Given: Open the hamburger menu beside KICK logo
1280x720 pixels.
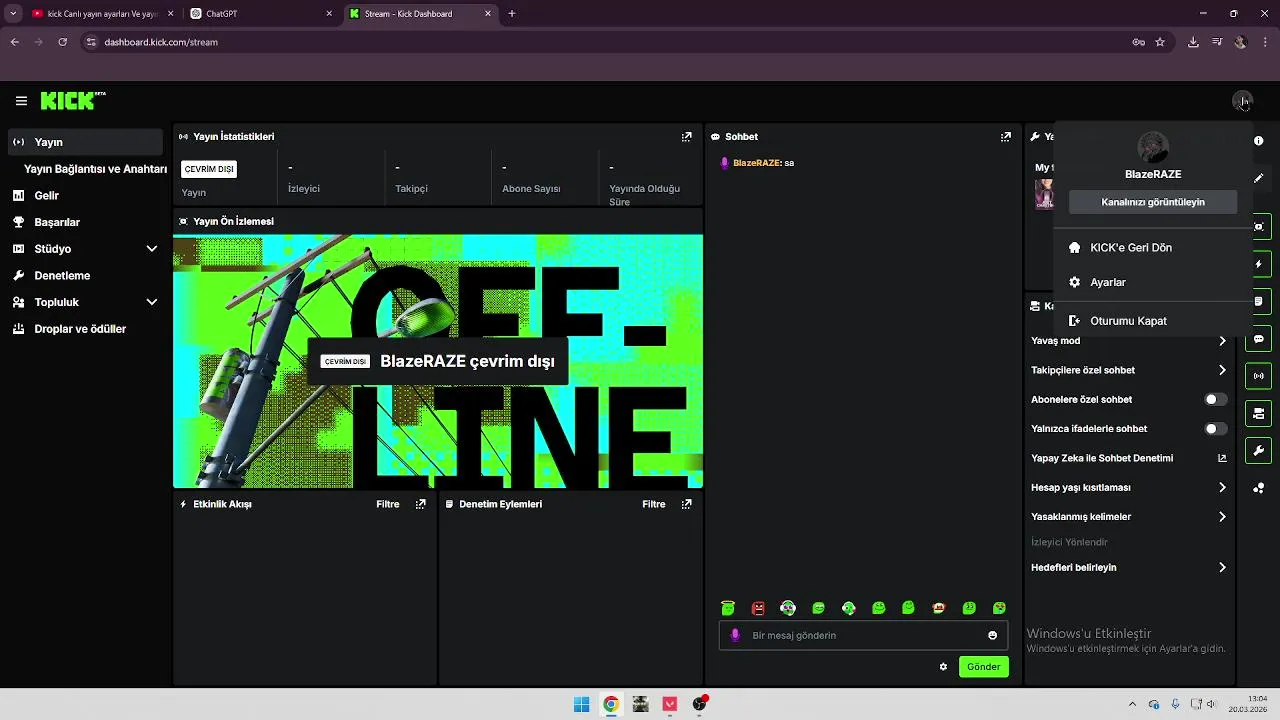Looking at the screenshot, I should coord(21,101).
